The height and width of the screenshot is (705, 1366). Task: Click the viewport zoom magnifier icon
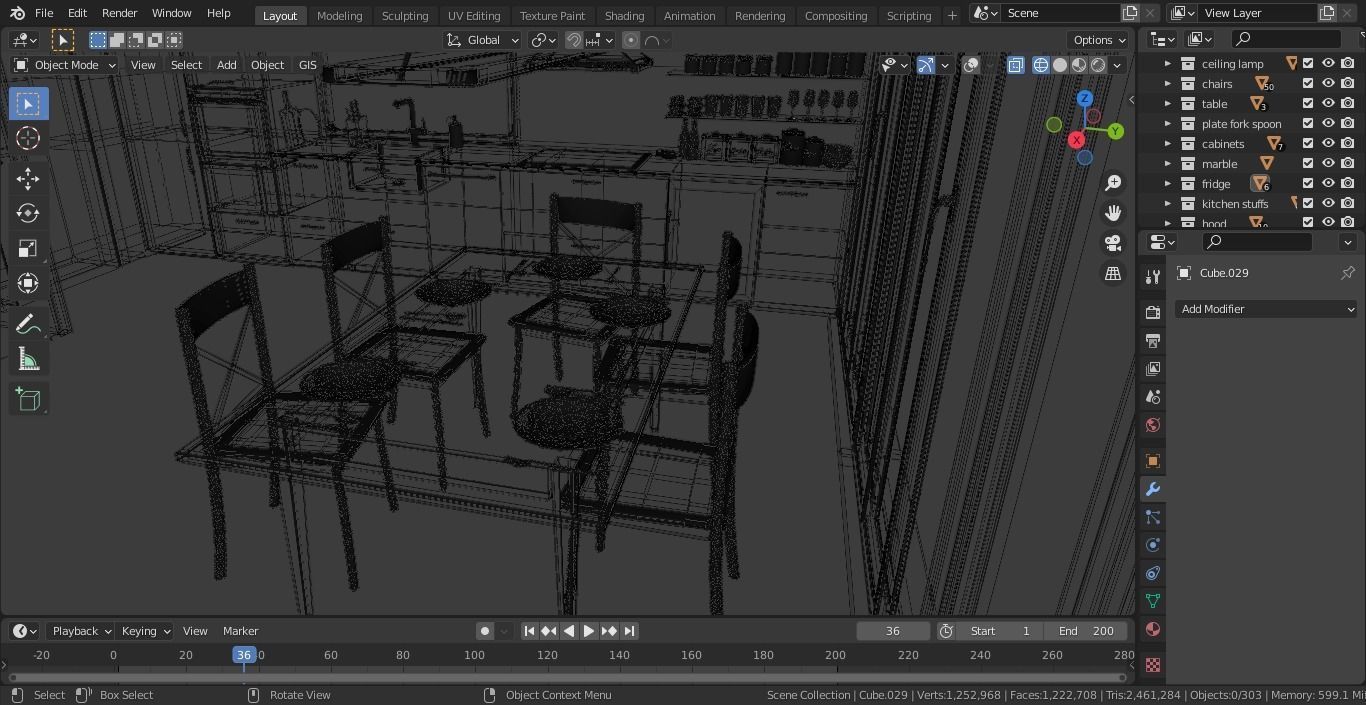tap(1113, 183)
